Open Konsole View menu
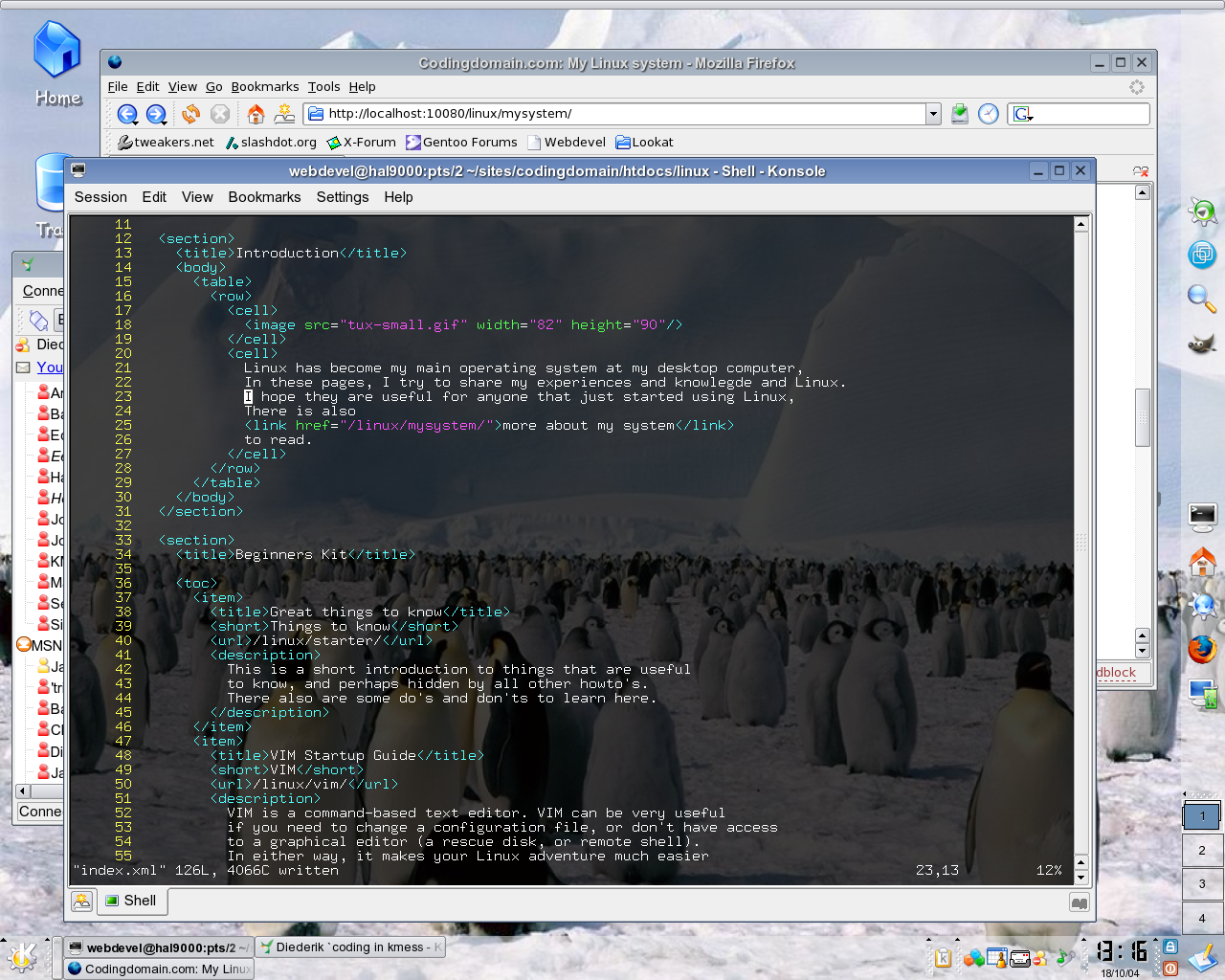 pyautogui.click(x=197, y=197)
